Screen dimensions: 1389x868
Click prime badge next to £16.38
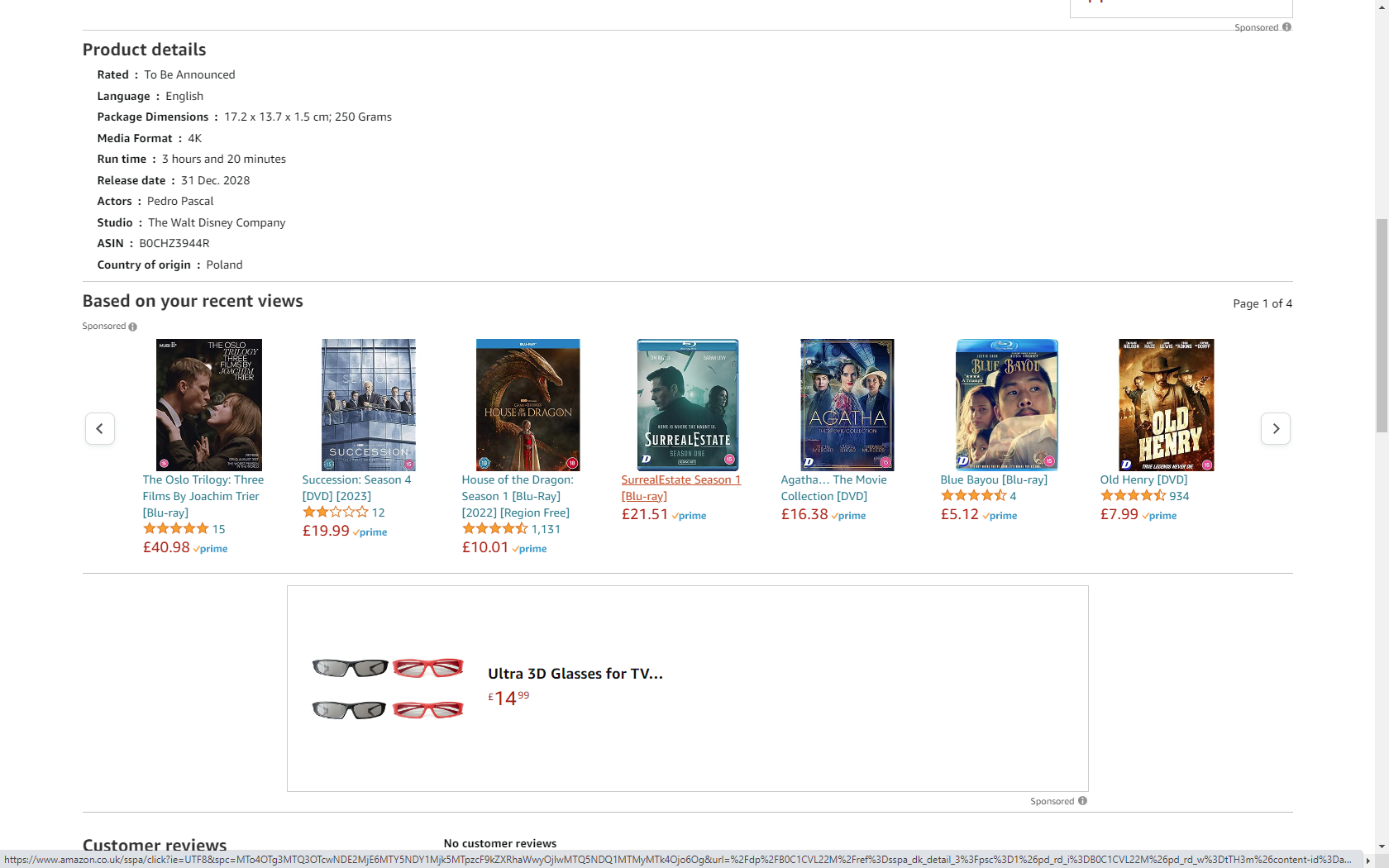(x=849, y=516)
